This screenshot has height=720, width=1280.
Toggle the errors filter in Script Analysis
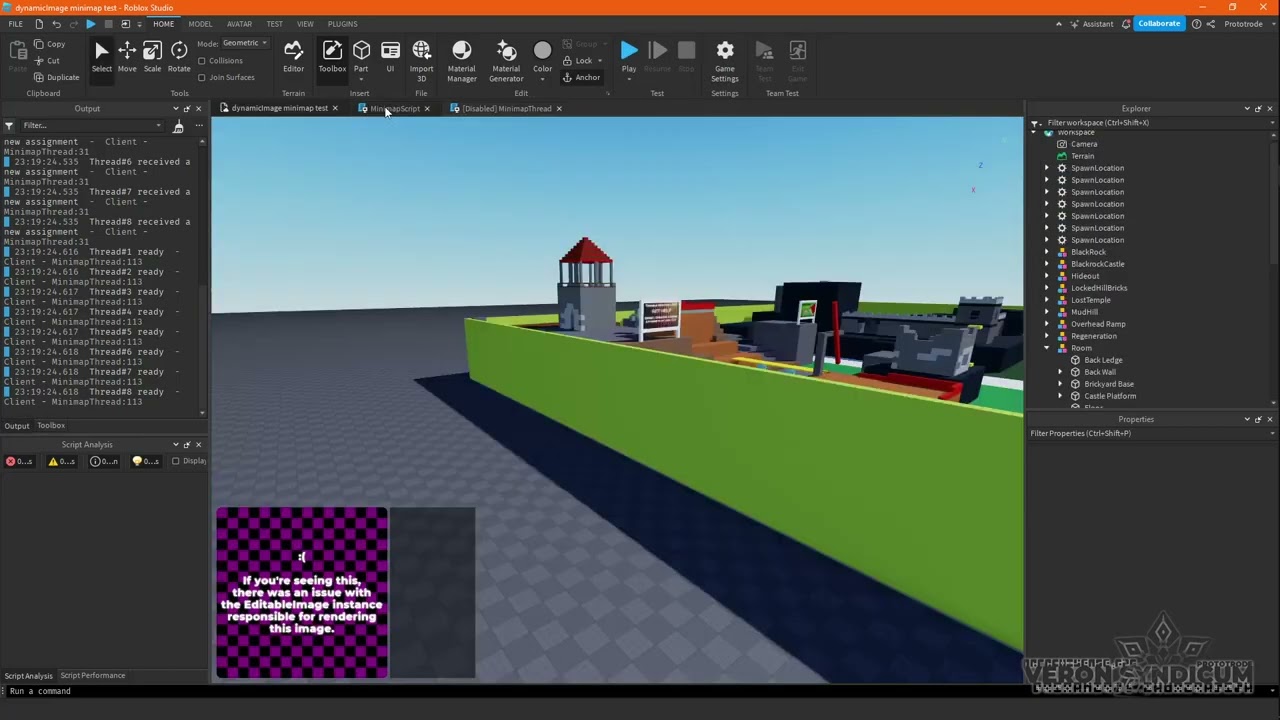(x=18, y=461)
